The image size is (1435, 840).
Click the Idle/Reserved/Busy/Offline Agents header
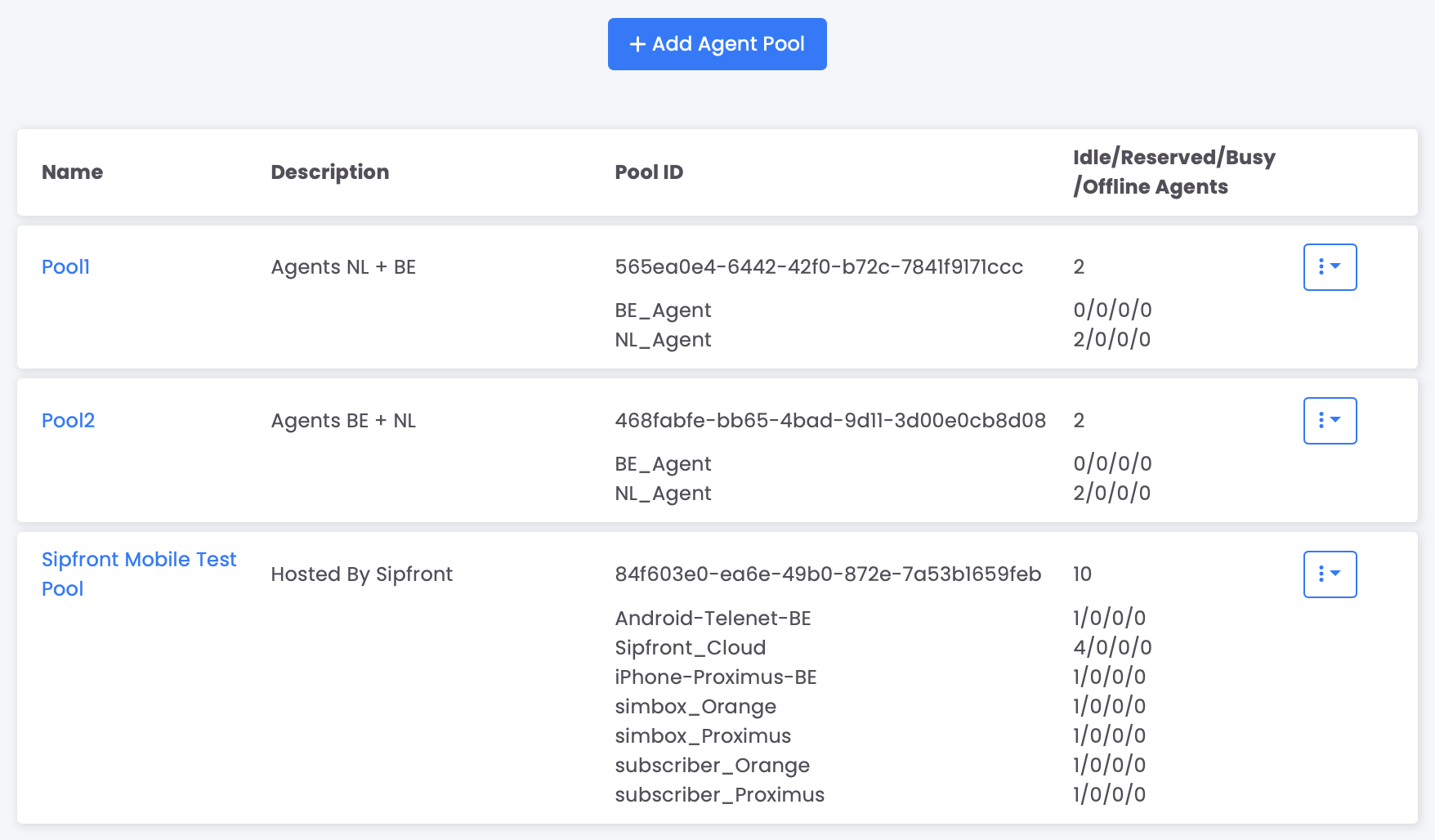[x=1173, y=172]
